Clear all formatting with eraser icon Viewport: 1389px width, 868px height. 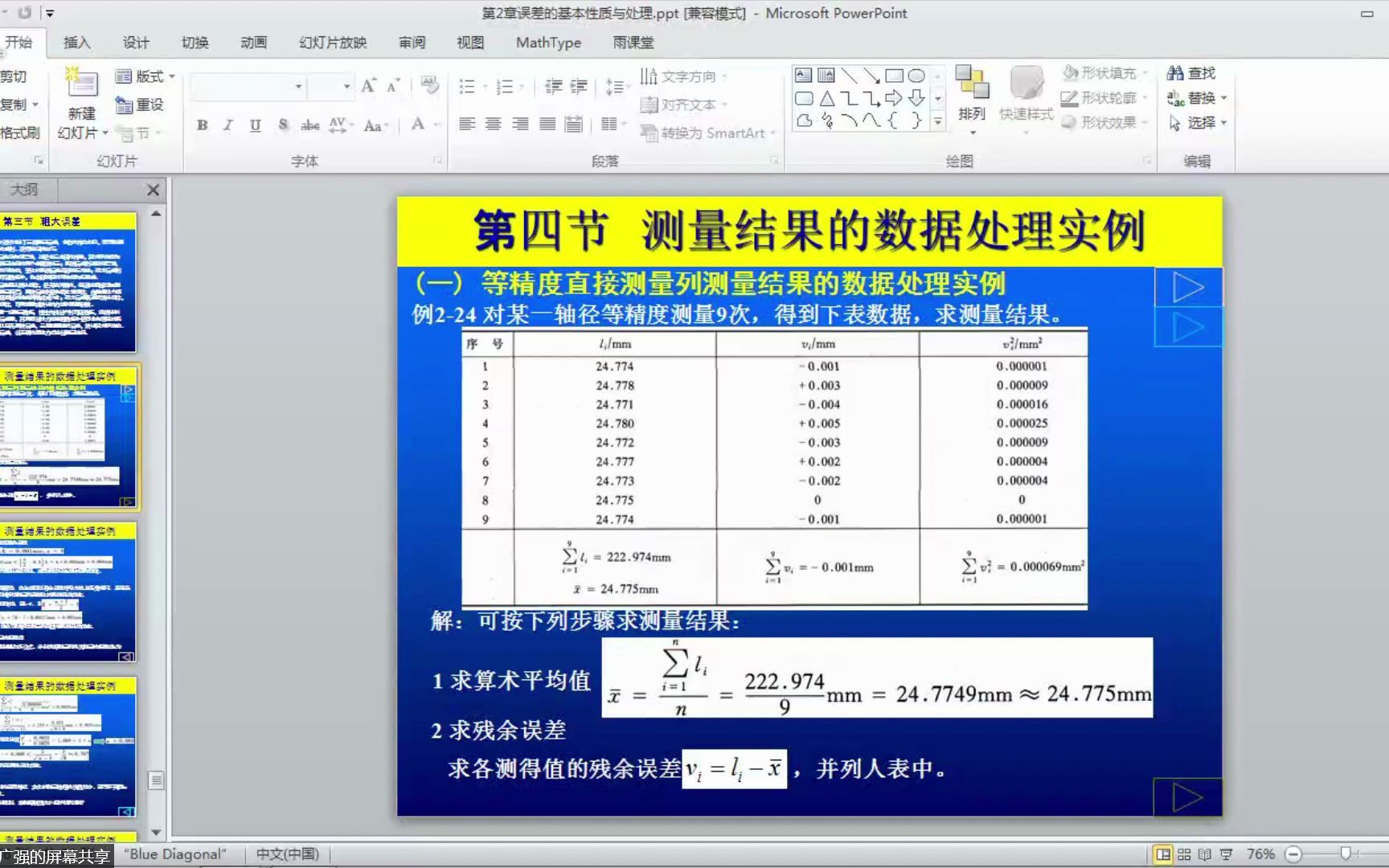430,86
